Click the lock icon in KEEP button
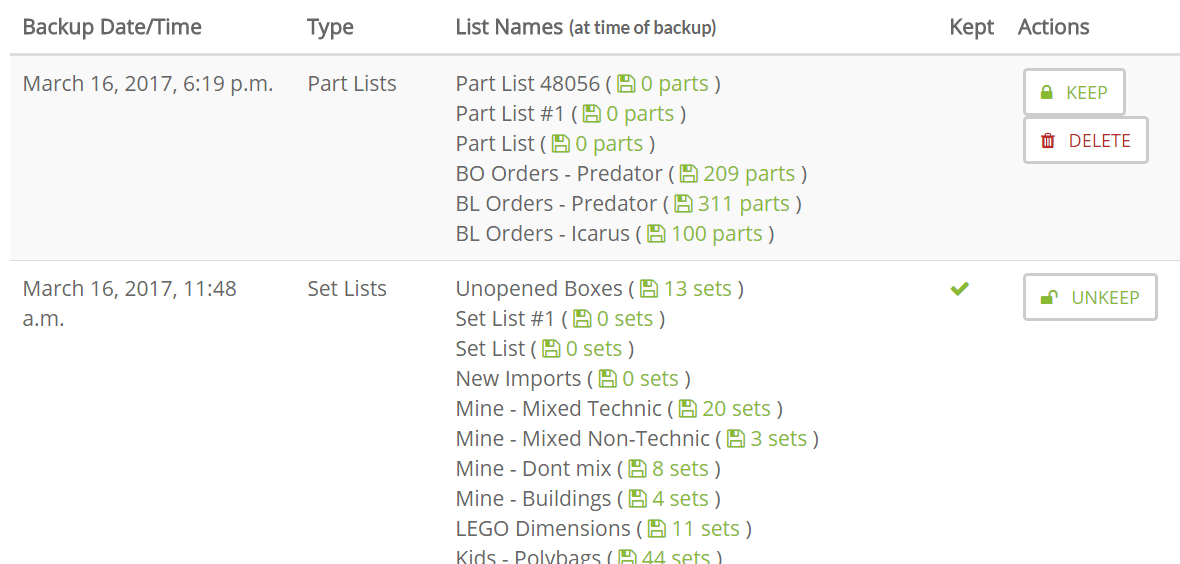 point(1046,93)
